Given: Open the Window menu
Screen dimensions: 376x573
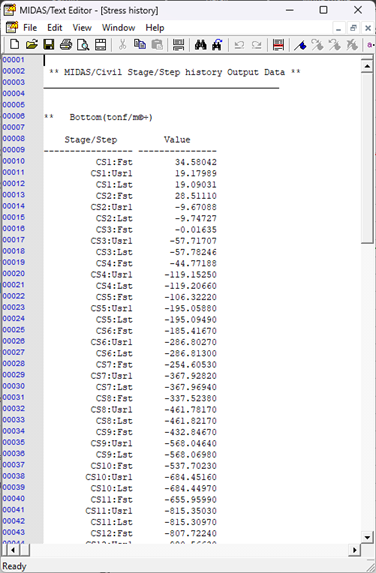Looking at the screenshot, I should 118,28.
